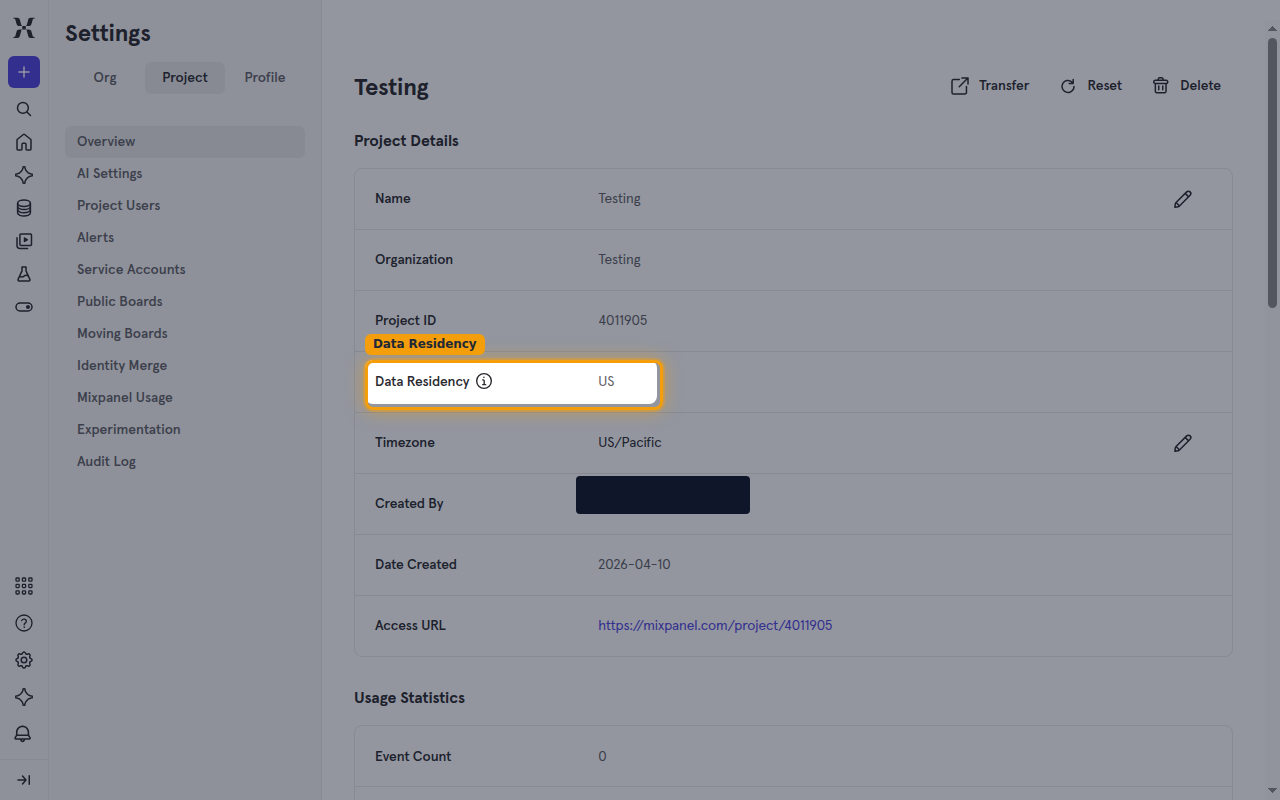Click the page vertical scrollbar

tap(1272, 172)
